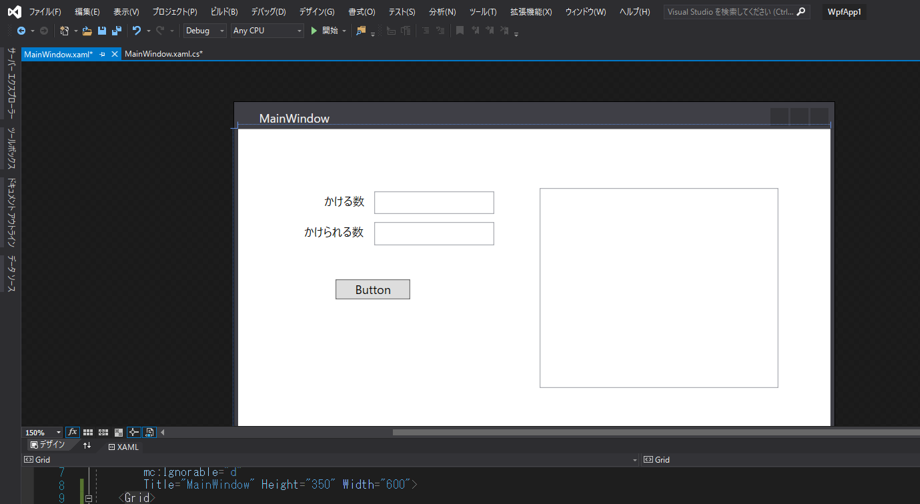Screen dimensions: 920x504
Task: Open the ツールボックス side panel
Action: (11, 148)
